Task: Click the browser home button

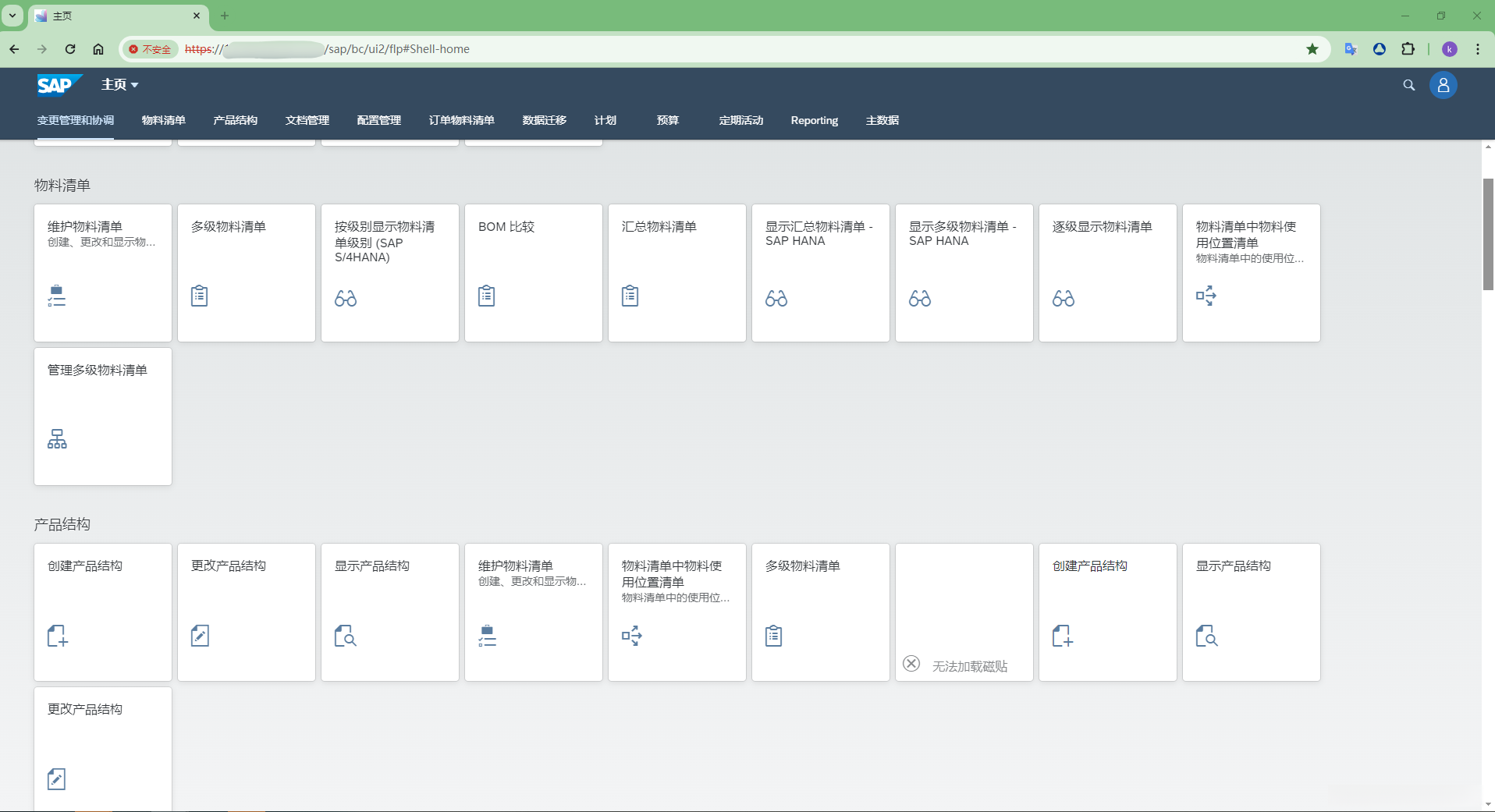Action: tap(98, 49)
